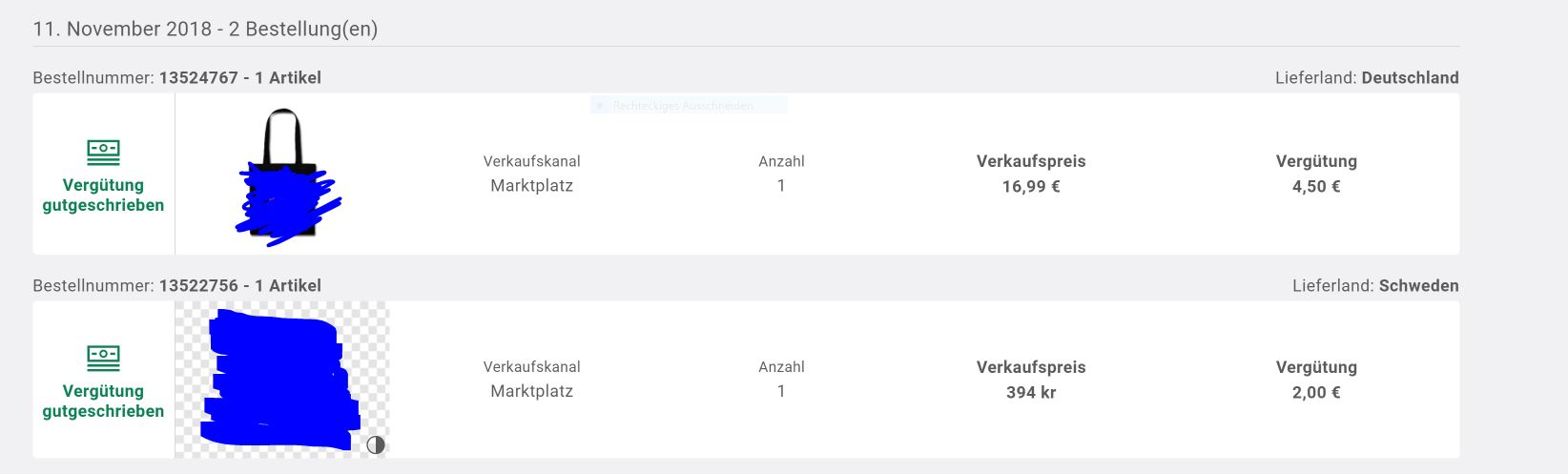The image size is (1568, 474).
Task: Click Marktplatz sales channel in first order
Action: point(531,186)
